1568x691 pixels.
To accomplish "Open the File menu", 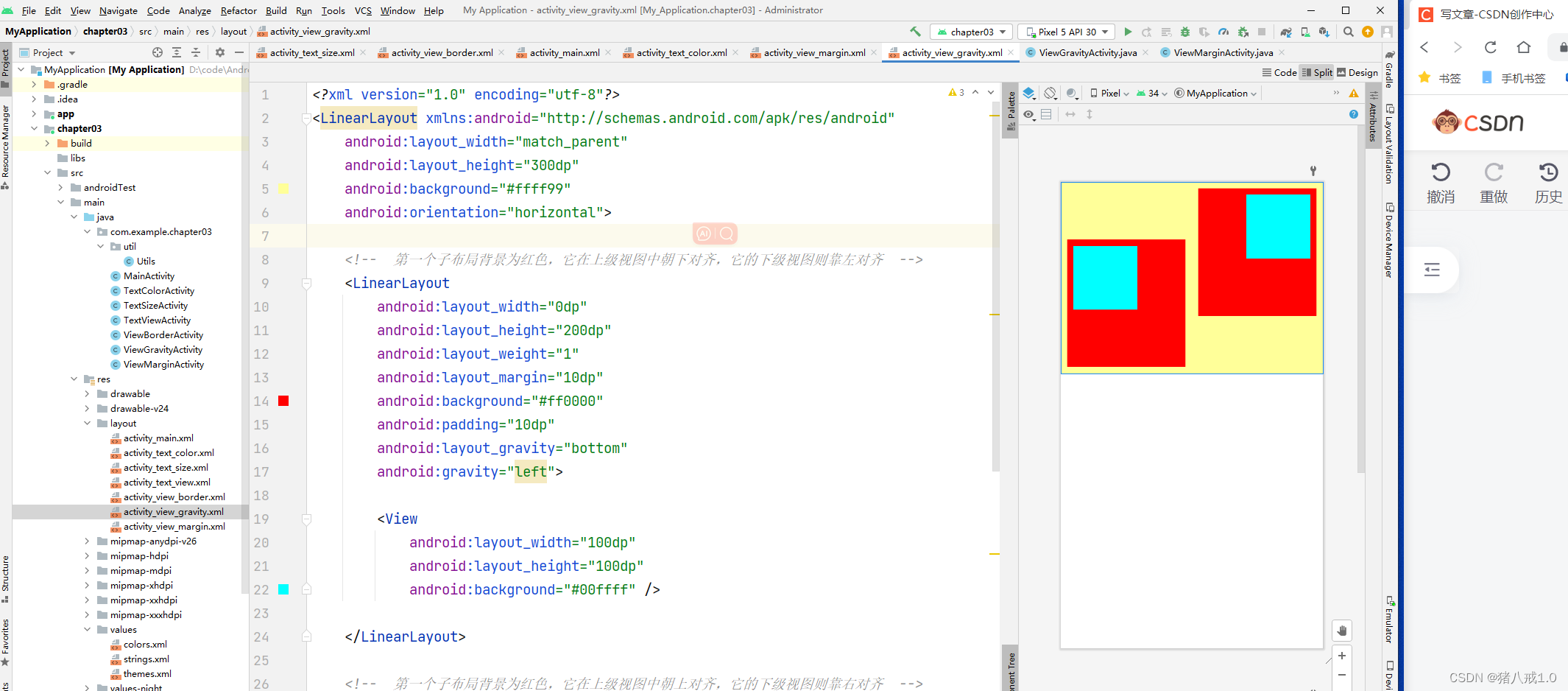I will click(29, 10).
